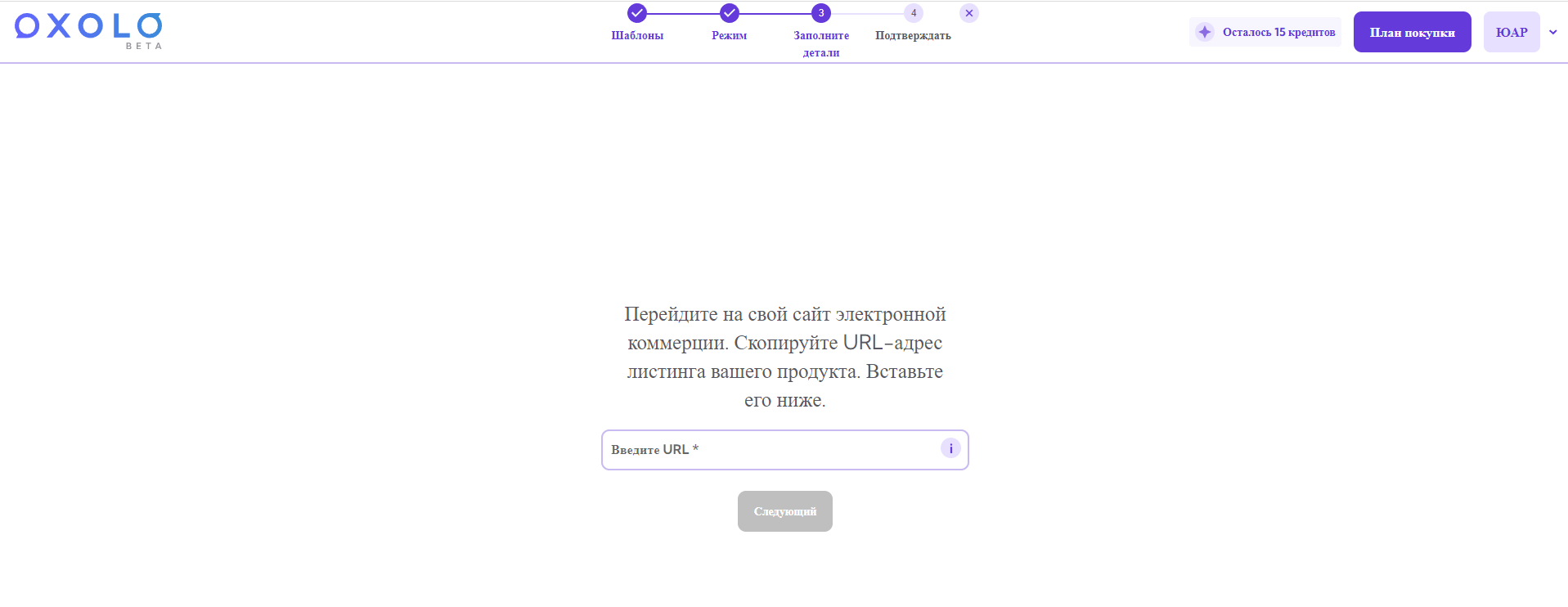Click the instruction text about product URL

tap(785, 357)
